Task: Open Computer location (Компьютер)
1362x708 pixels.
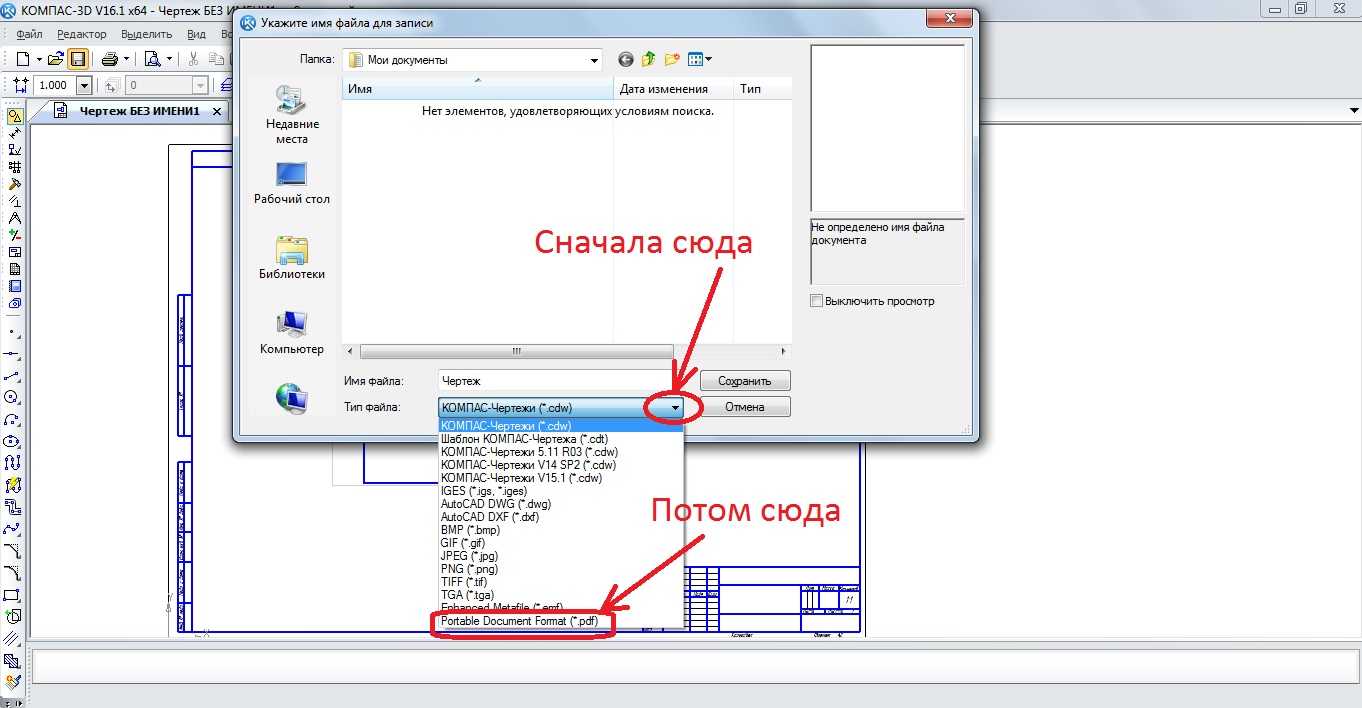Action: 292,332
